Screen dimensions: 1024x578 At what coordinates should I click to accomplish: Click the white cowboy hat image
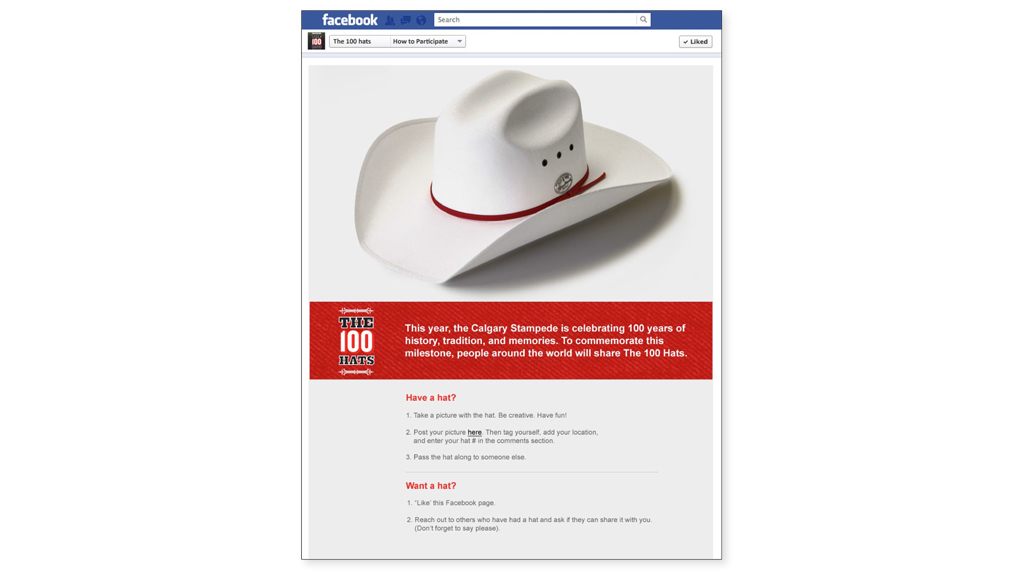click(512, 176)
